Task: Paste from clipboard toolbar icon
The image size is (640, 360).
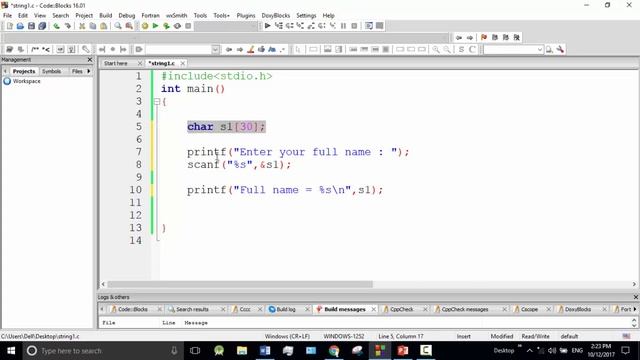Action: 104,26
